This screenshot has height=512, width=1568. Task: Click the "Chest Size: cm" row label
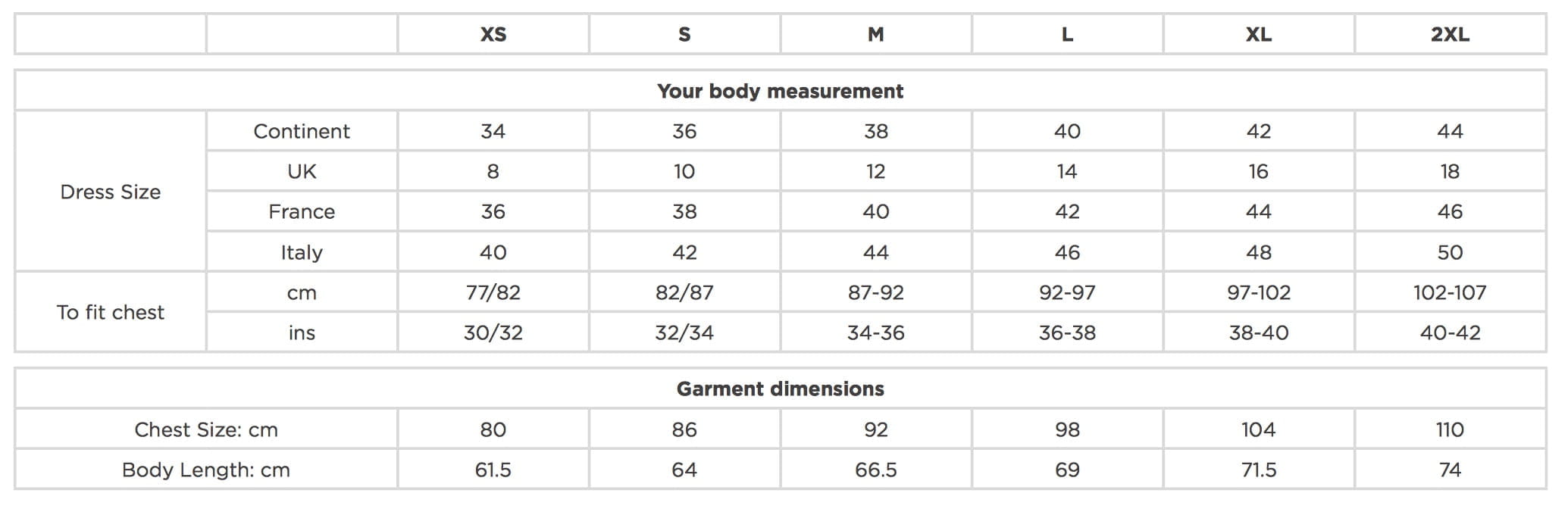click(206, 430)
